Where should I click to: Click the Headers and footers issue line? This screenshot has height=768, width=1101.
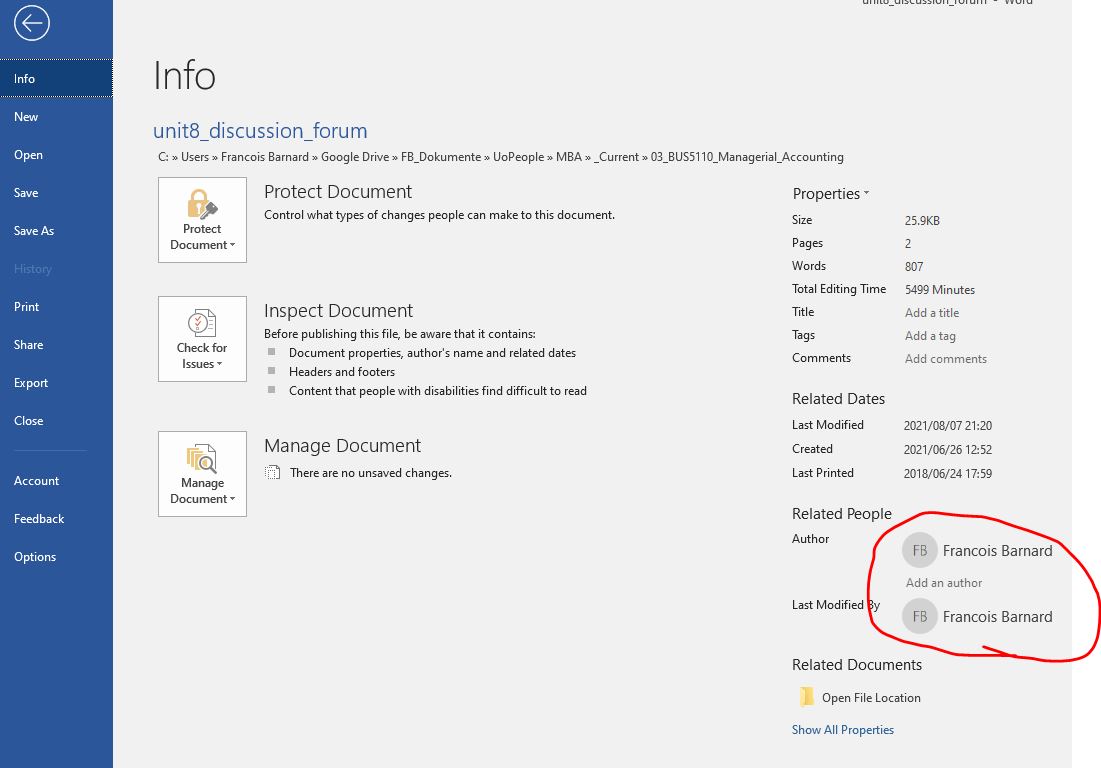point(341,371)
